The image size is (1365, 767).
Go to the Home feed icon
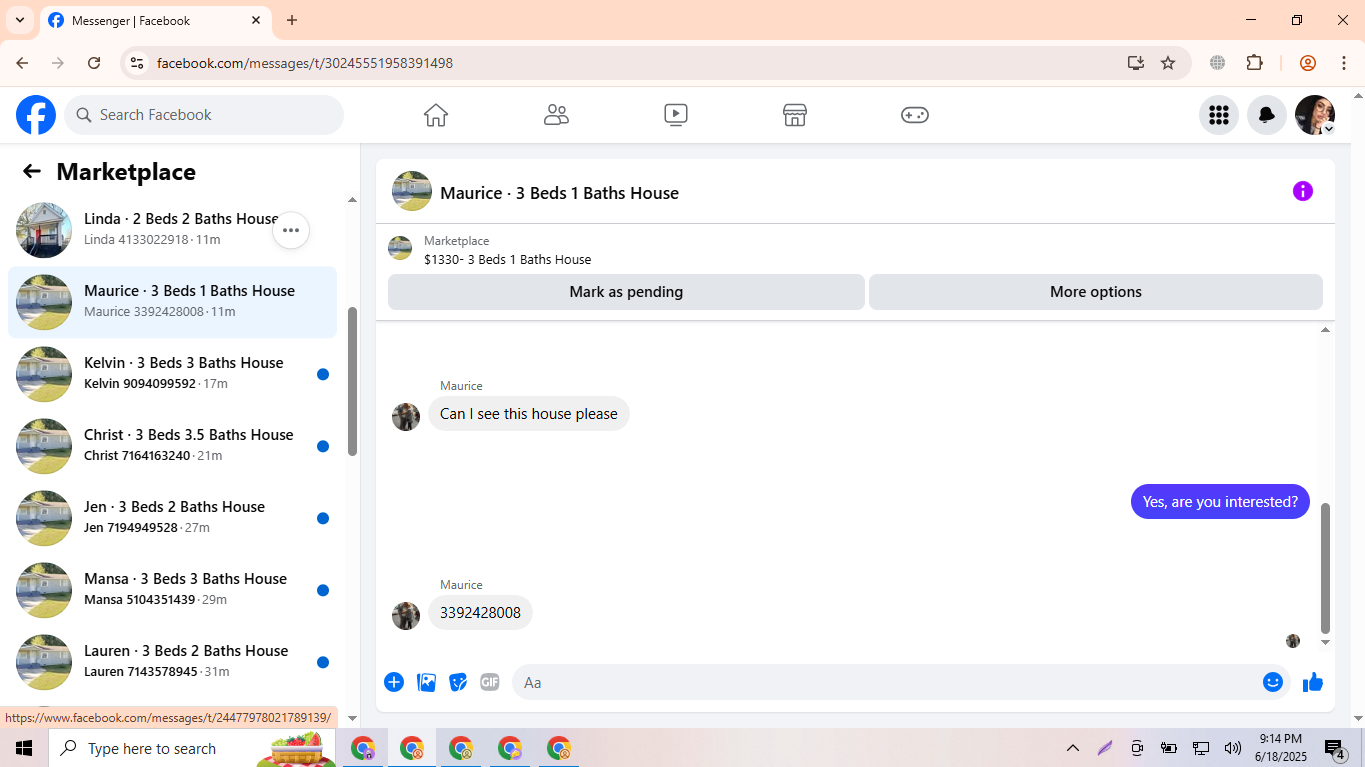436,115
